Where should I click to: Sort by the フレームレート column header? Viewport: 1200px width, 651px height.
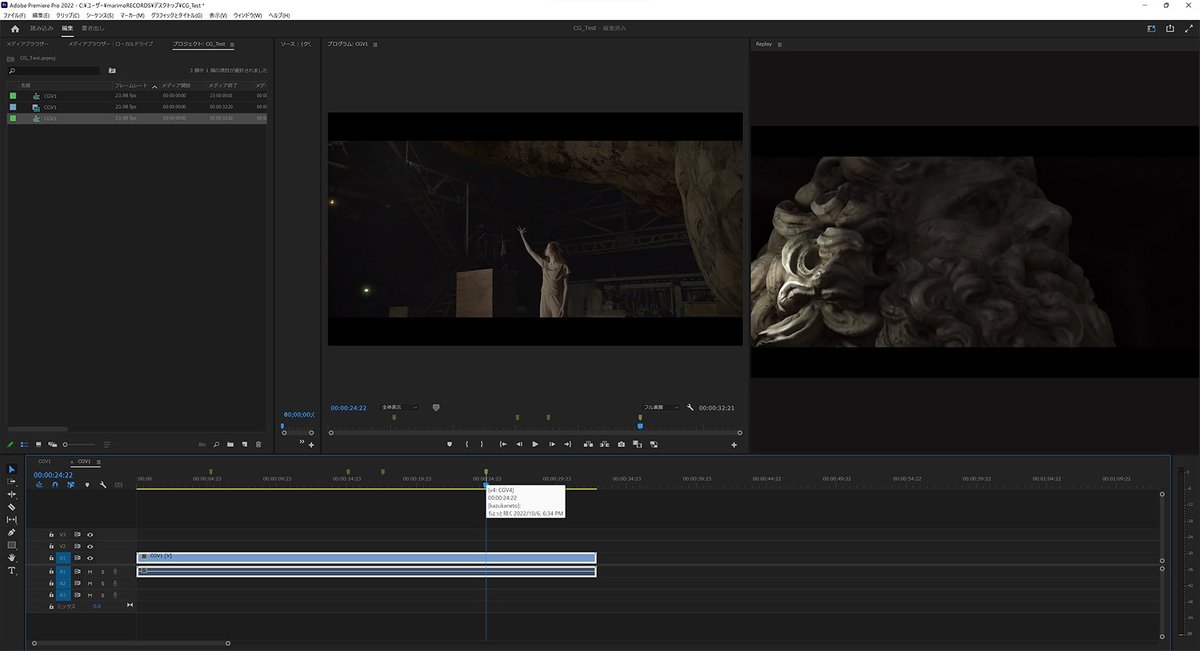tap(131, 86)
